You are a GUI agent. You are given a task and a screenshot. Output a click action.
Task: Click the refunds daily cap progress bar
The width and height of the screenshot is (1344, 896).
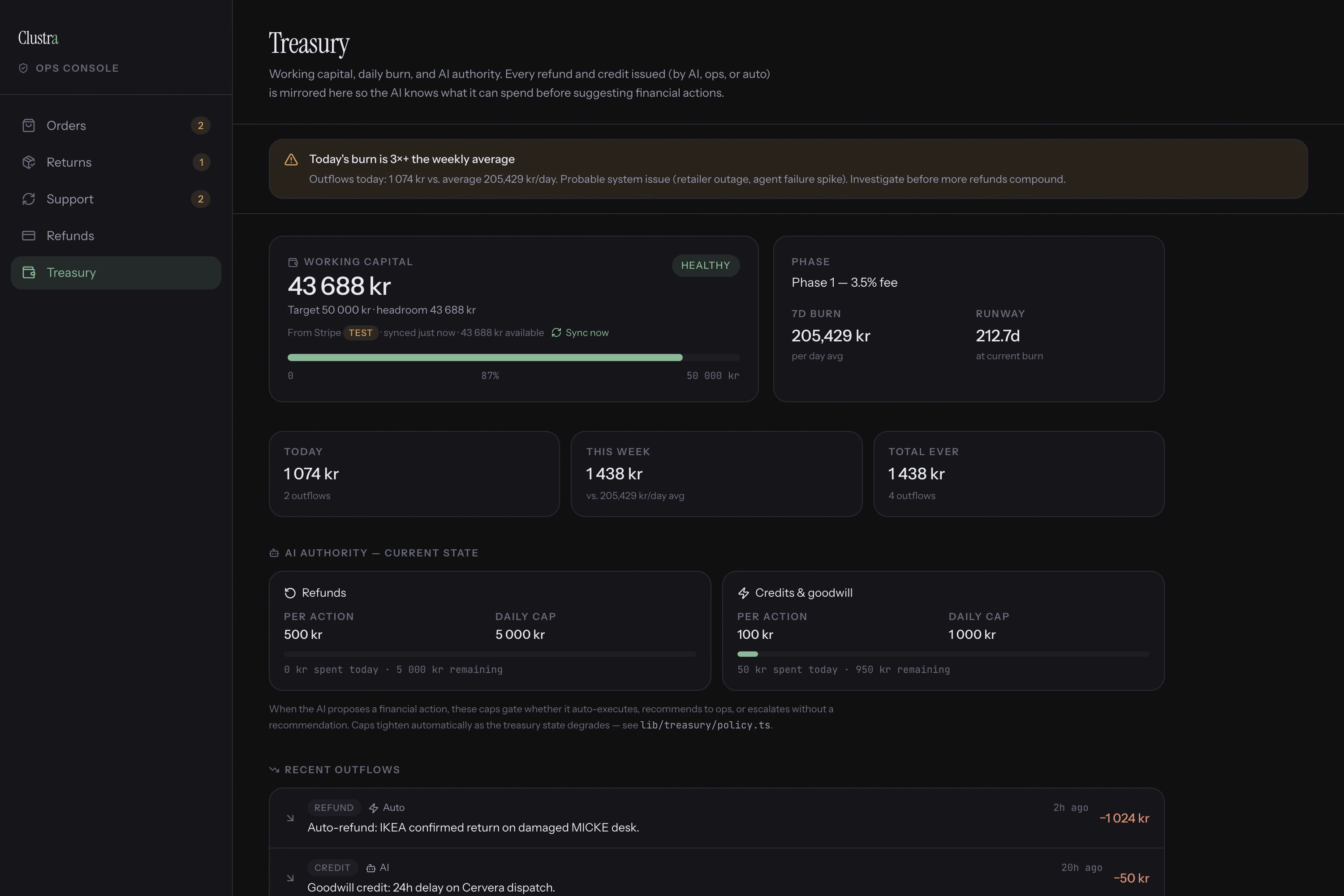tap(490, 654)
